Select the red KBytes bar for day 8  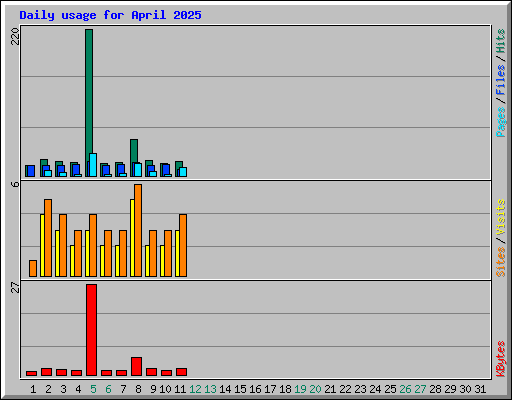pyautogui.click(x=136, y=366)
